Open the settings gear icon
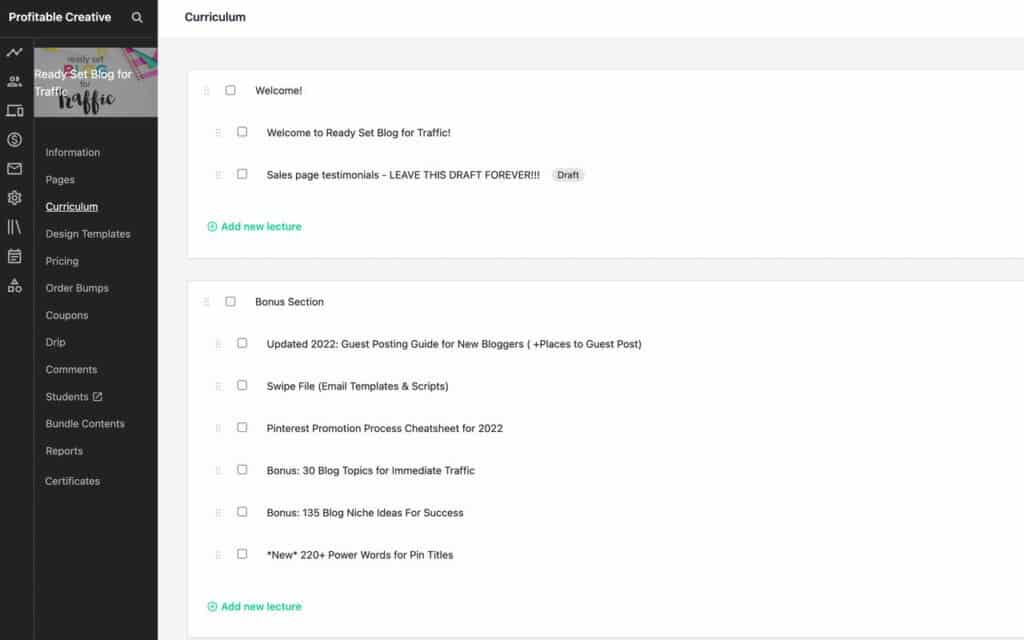 tap(14, 197)
